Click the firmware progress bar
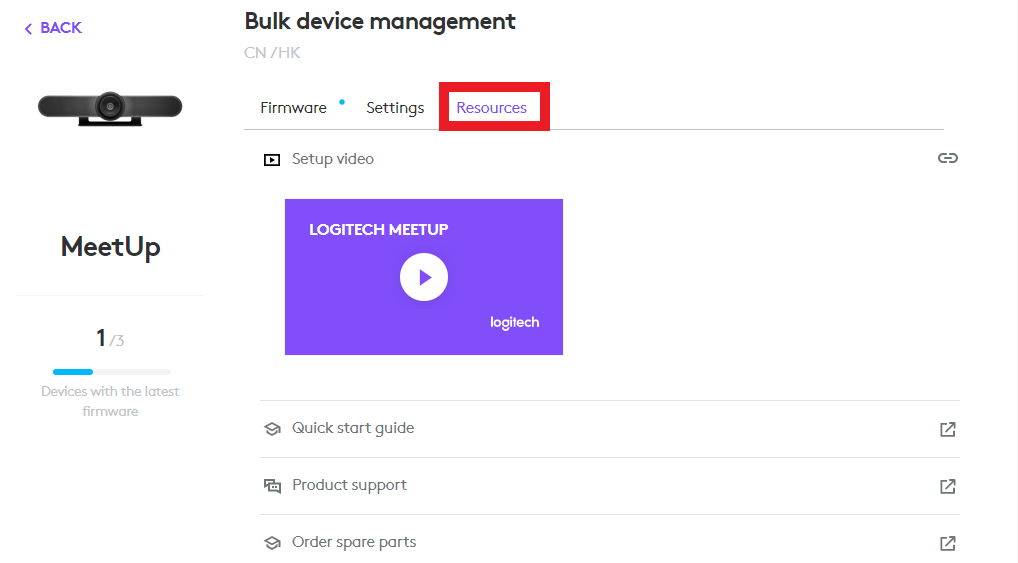Screen dimensions: 1018x563 (112, 372)
